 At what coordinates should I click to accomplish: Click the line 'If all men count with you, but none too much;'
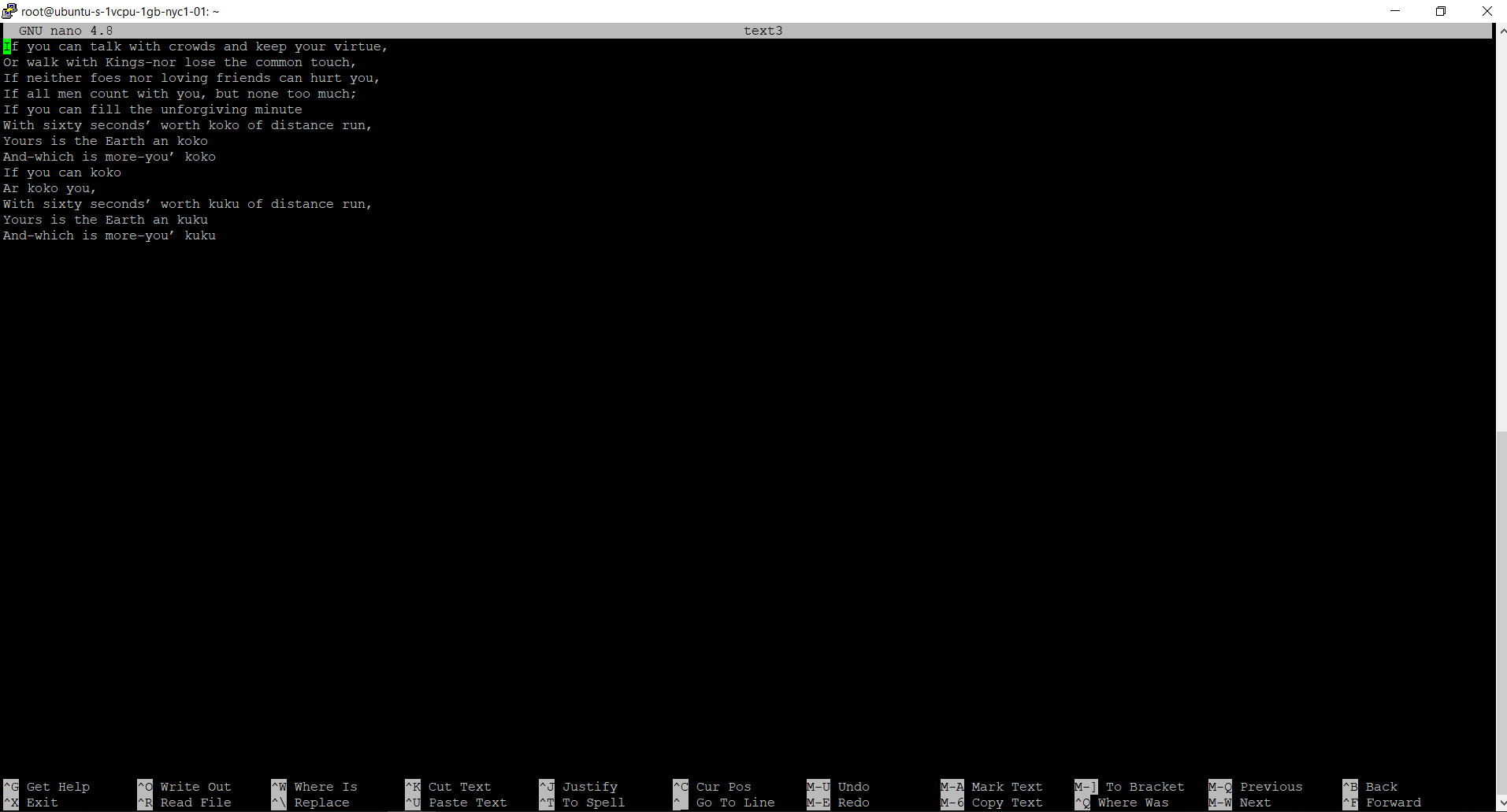pos(180,94)
